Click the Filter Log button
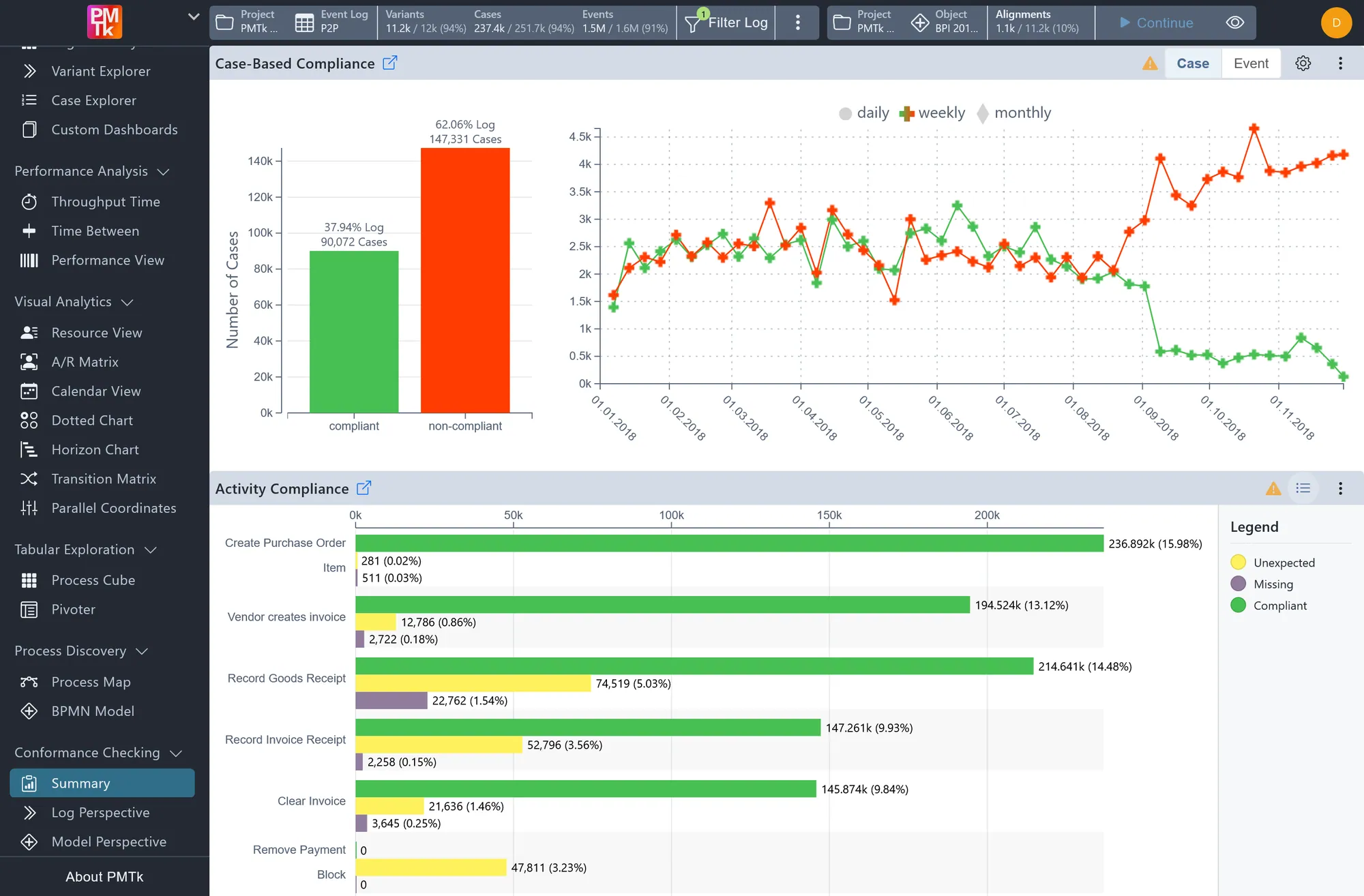 [726, 23]
